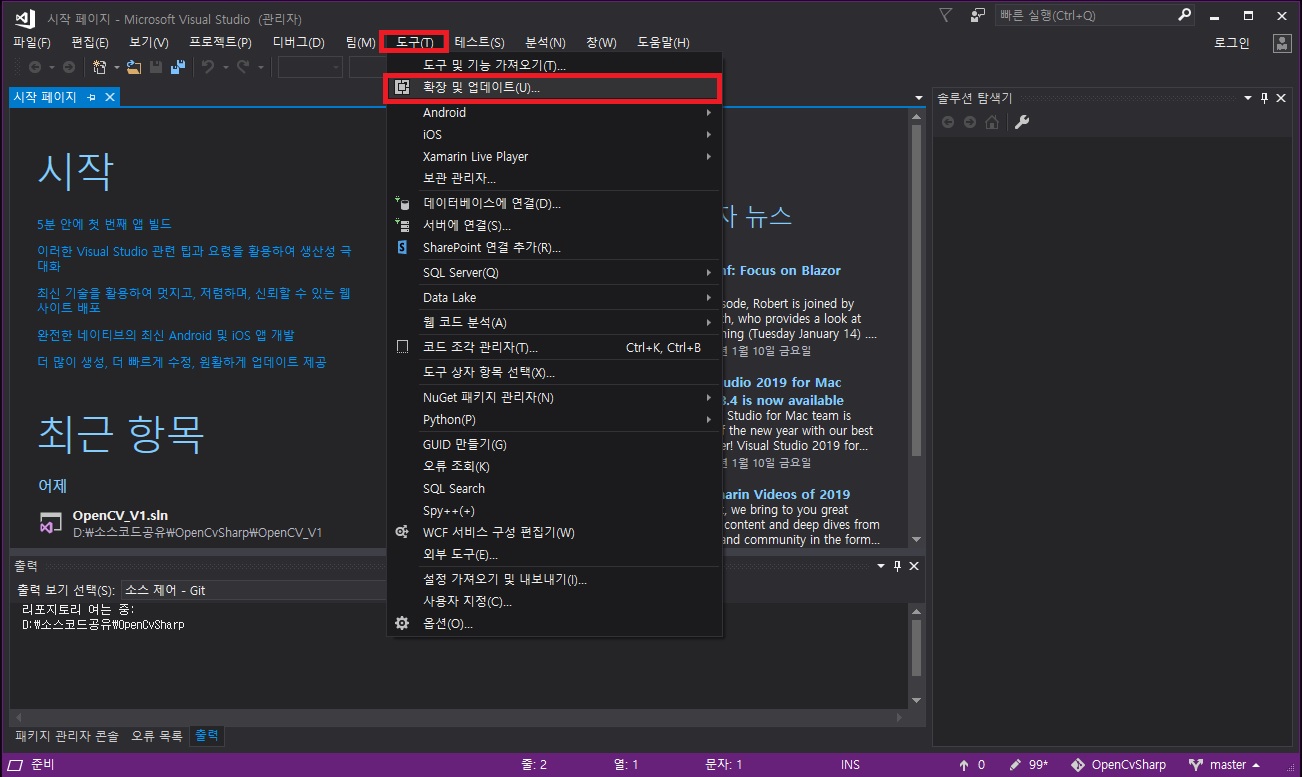This screenshot has height=777, width=1302.
Task: Switch to the 출력 bottom tab
Action: point(208,736)
